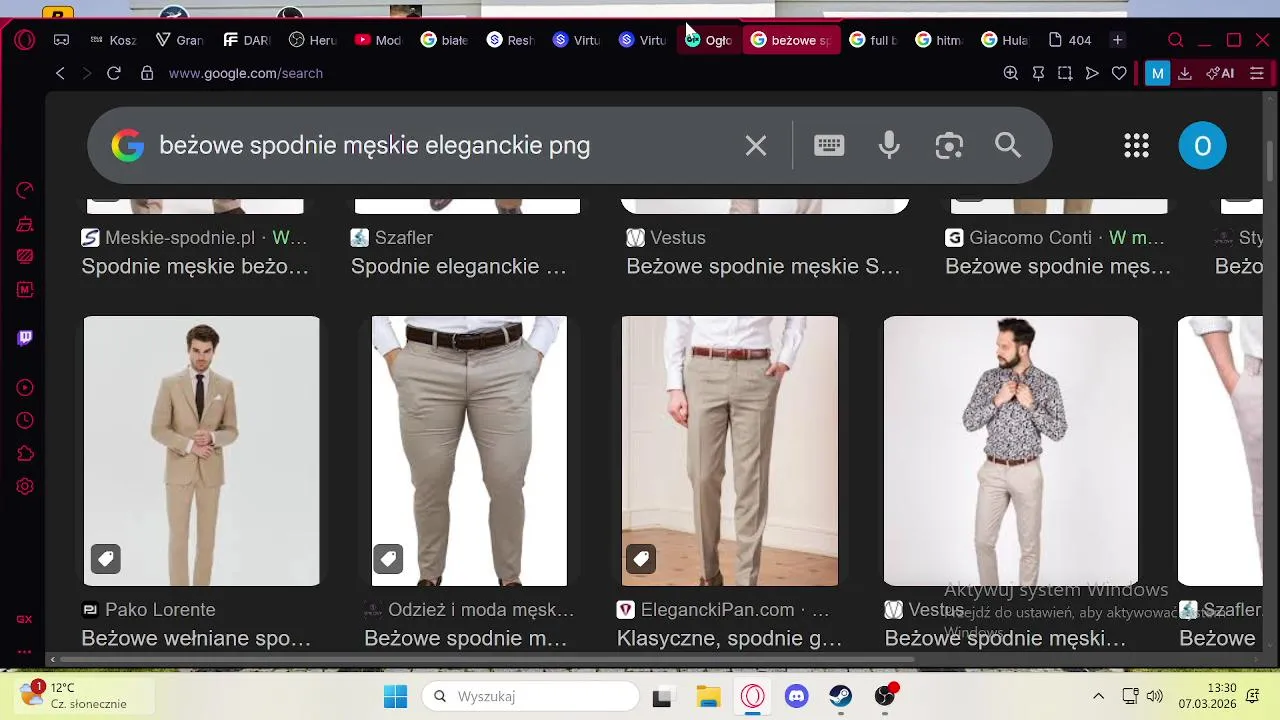Clear the Google search box with X

[x=756, y=146]
